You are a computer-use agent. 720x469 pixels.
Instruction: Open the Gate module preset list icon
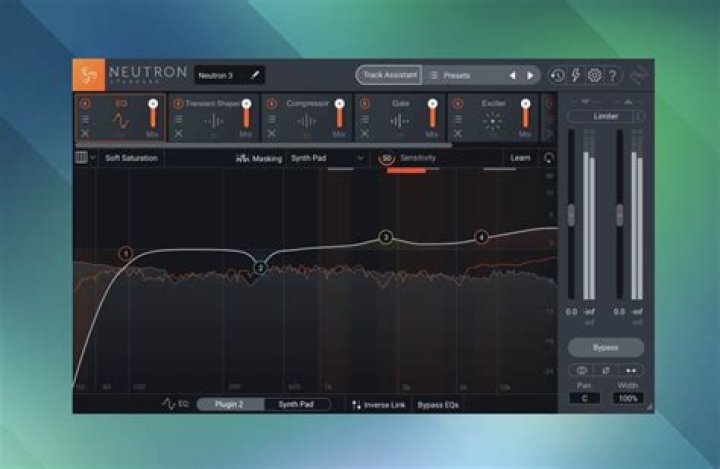point(365,119)
